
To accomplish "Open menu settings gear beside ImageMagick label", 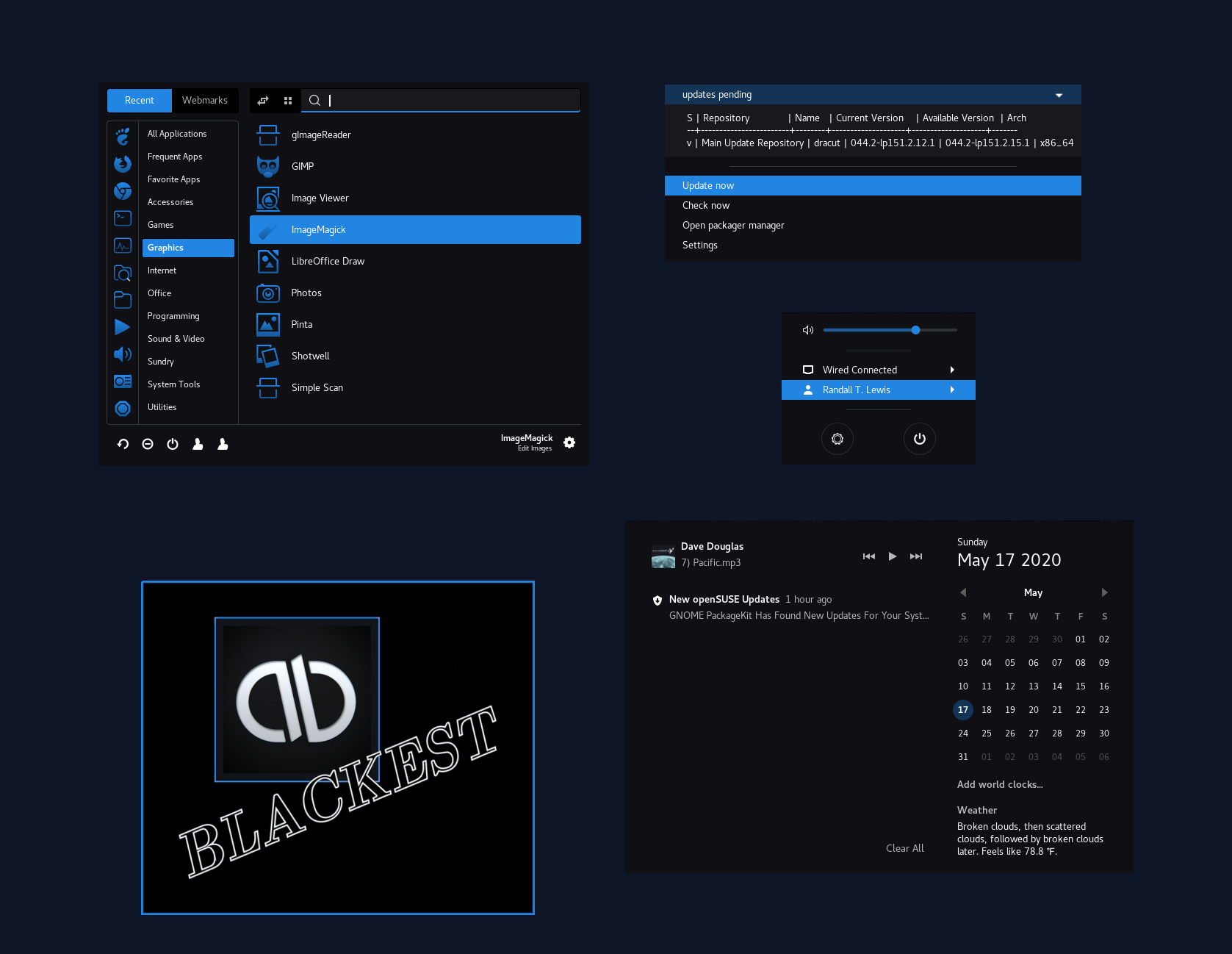I will (x=569, y=442).
